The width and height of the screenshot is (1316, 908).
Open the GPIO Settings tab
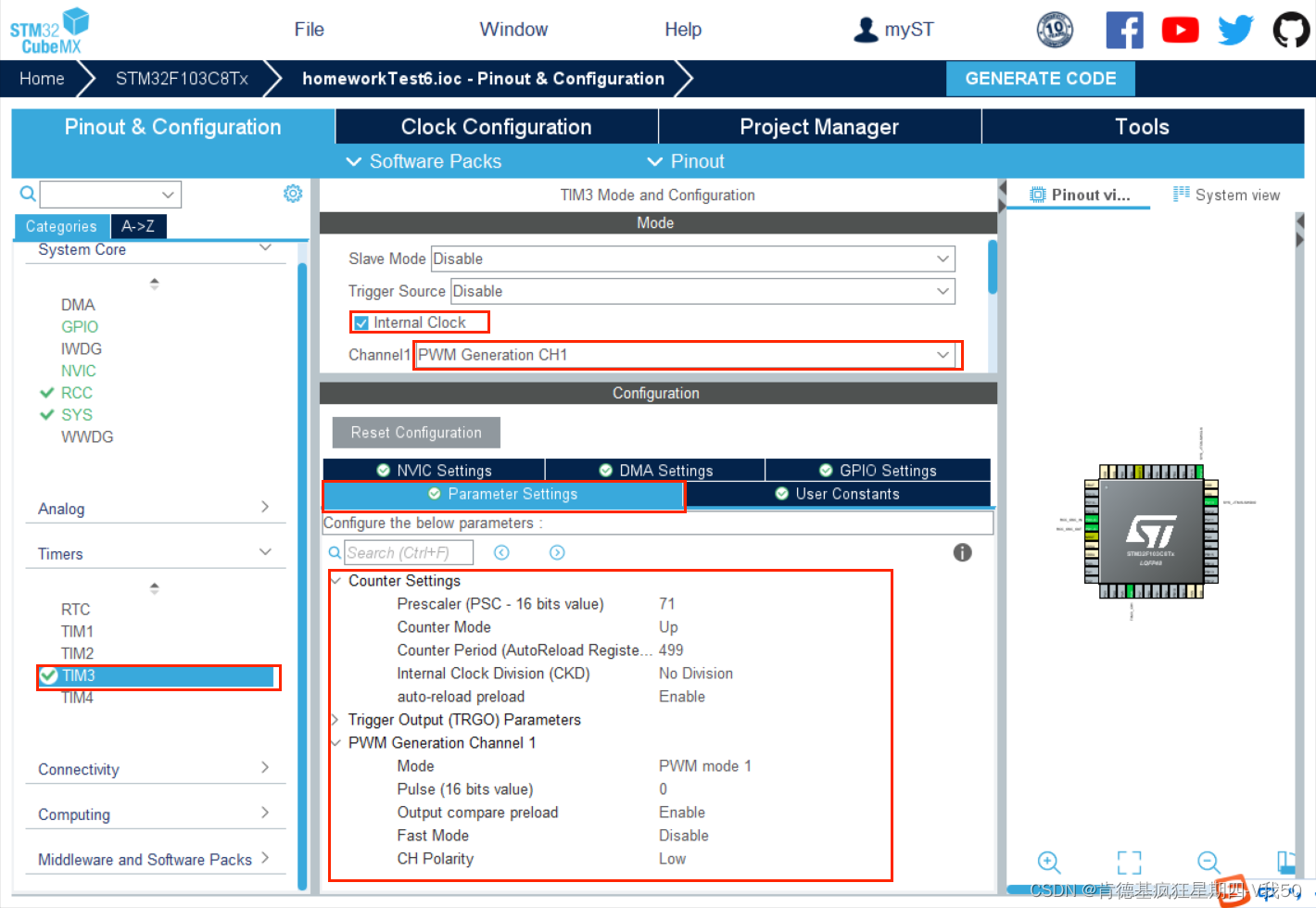(878, 470)
